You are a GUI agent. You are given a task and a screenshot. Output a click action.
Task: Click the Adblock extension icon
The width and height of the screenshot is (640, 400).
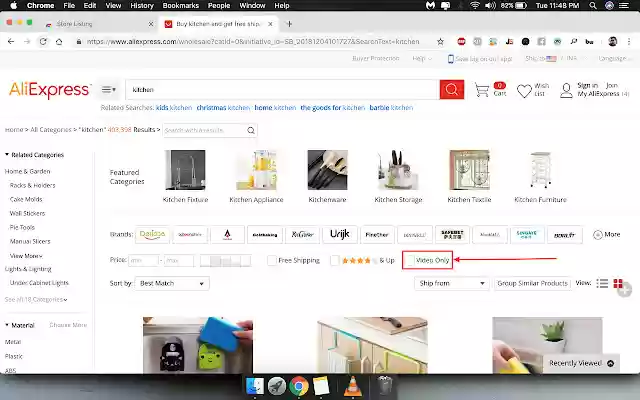pos(462,42)
